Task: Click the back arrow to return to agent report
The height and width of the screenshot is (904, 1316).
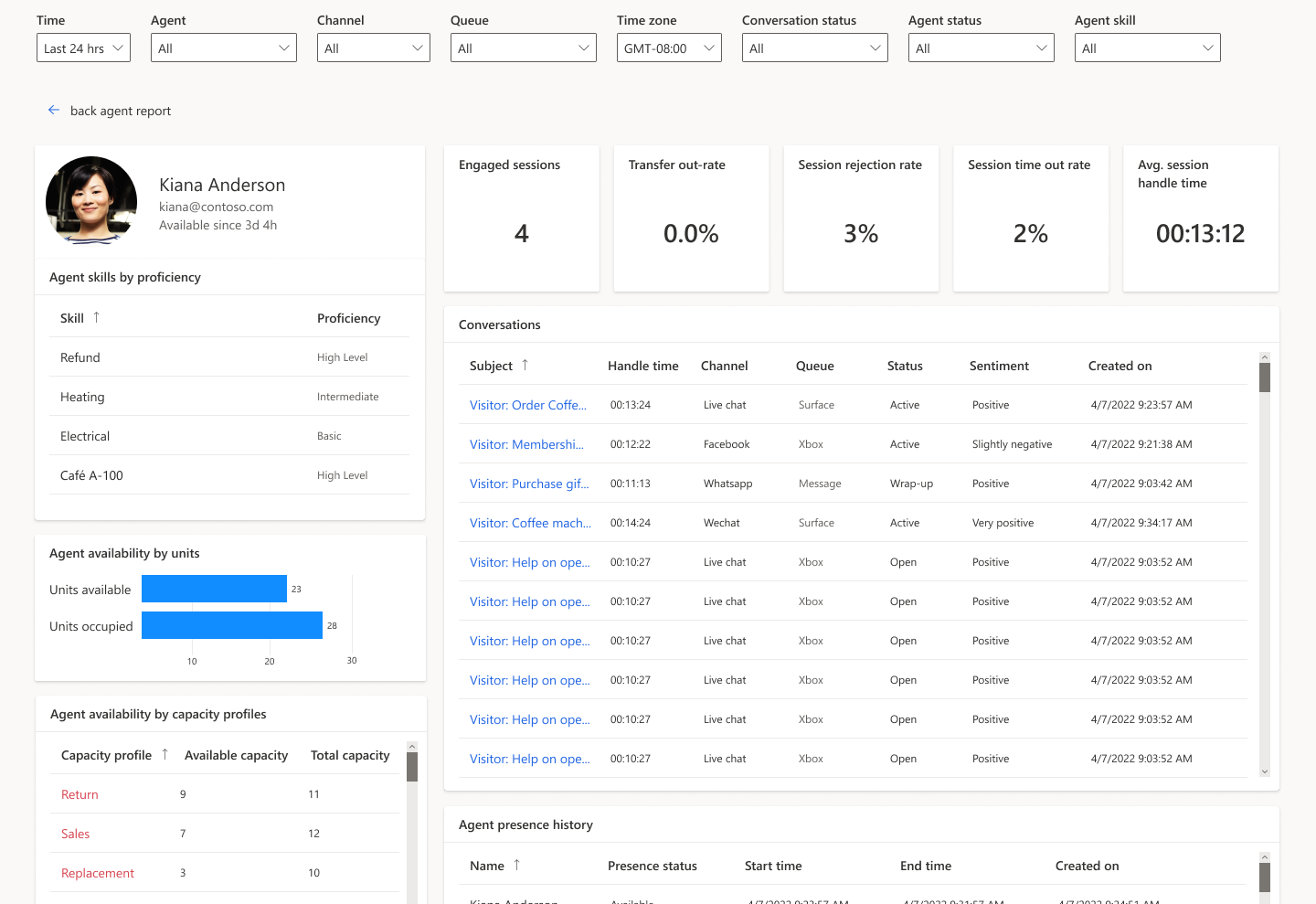Action: (54, 110)
